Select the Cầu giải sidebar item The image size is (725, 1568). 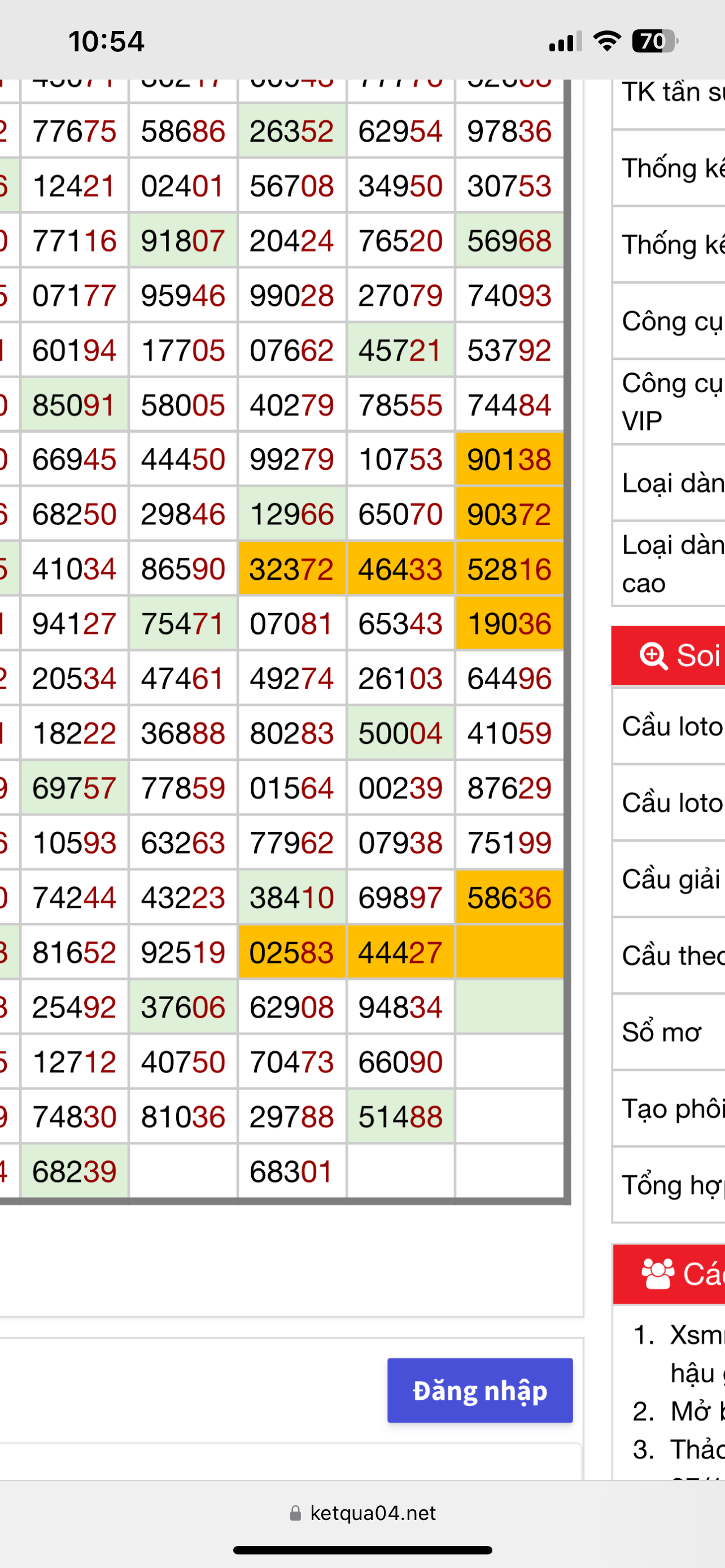click(x=669, y=879)
